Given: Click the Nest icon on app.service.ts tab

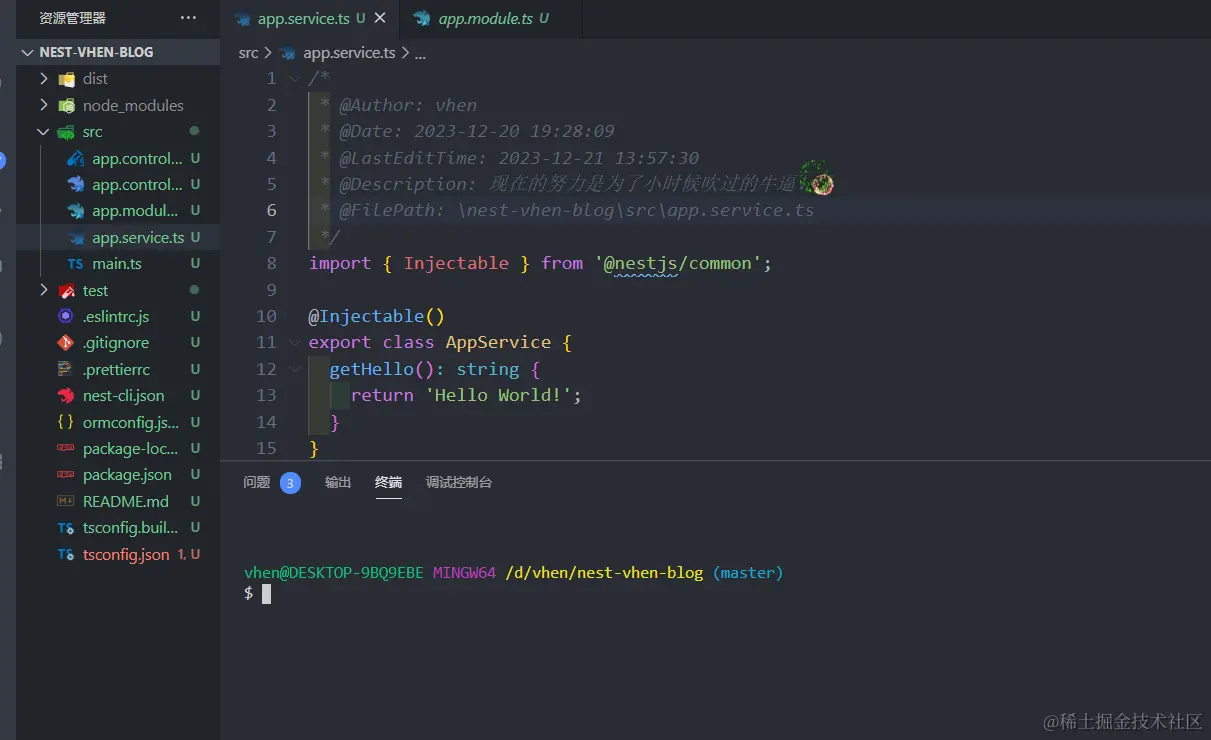Looking at the screenshot, I should 242,19.
